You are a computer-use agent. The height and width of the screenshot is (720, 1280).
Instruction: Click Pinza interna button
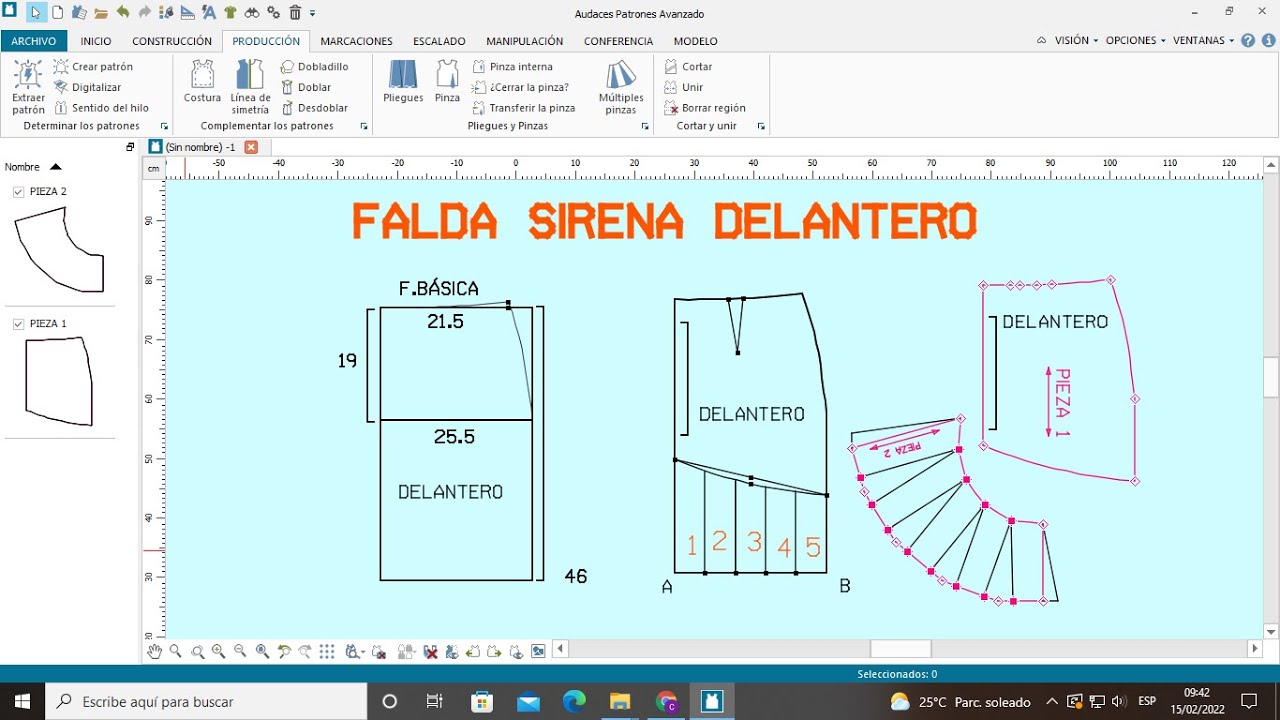pyautogui.click(x=512, y=66)
